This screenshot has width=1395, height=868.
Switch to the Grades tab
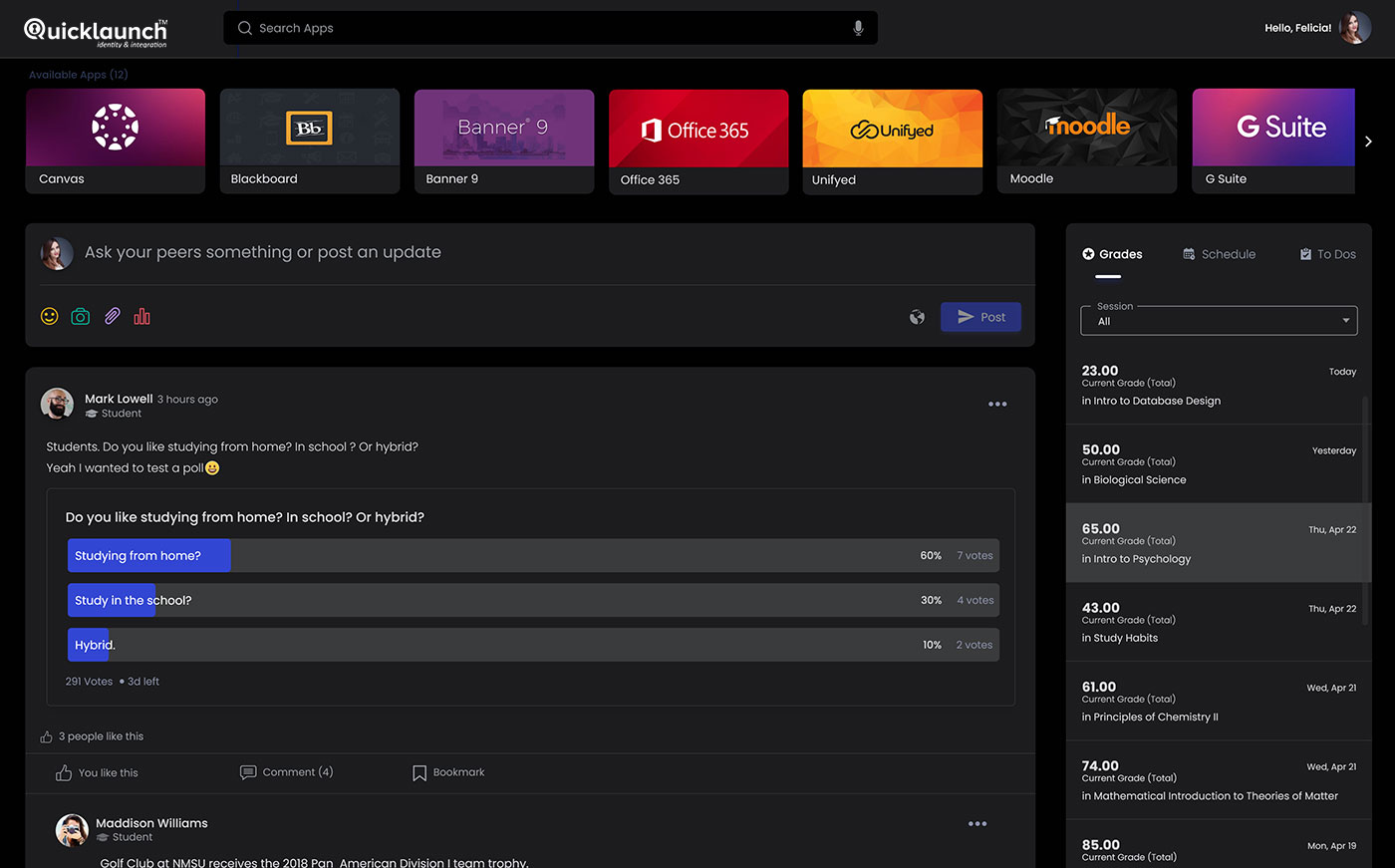pos(1112,254)
